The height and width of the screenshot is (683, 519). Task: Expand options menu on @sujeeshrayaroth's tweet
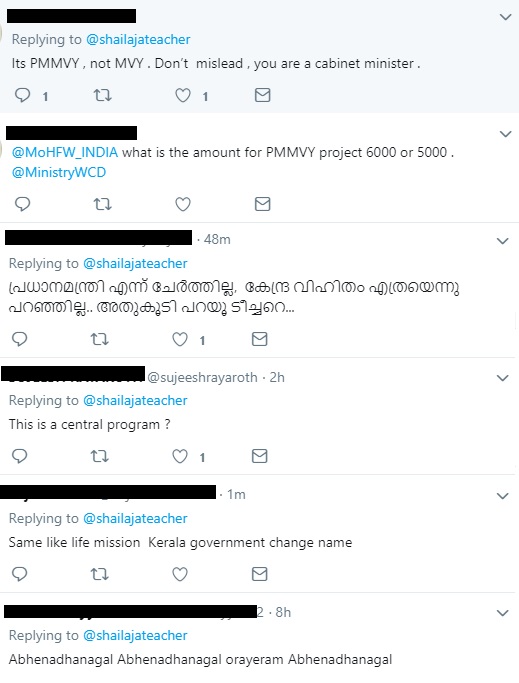coord(502,378)
